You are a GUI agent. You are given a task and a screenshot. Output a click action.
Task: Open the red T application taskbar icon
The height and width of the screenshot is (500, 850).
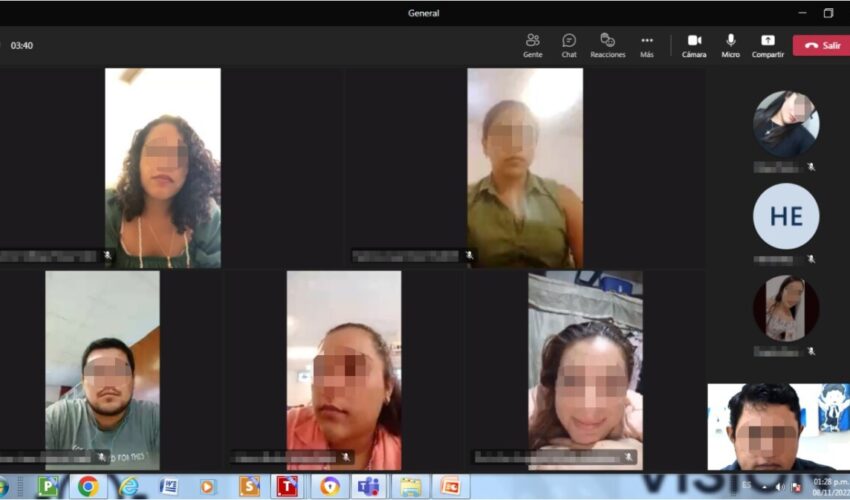coord(287,486)
